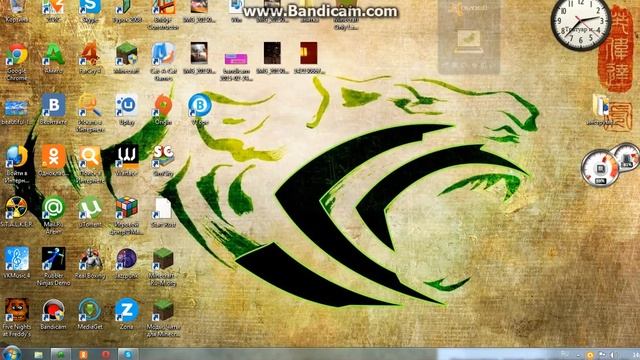Launch the Uplay shortcut
Viewport: 640px width, 360px height.
[127, 105]
